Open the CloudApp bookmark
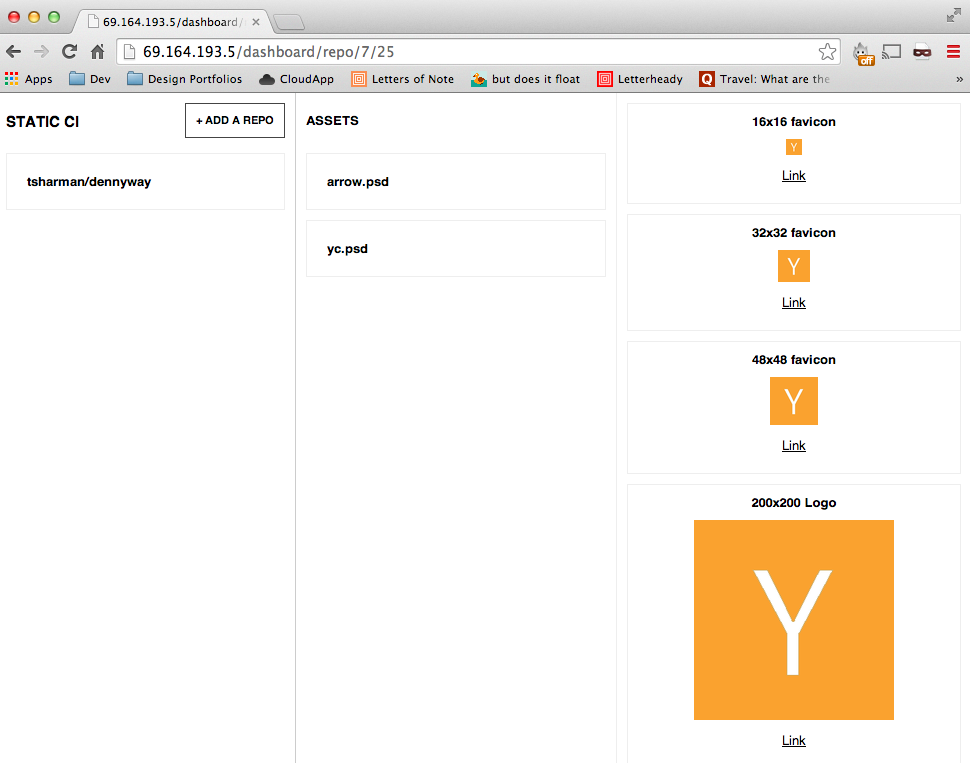 pyautogui.click(x=296, y=79)
